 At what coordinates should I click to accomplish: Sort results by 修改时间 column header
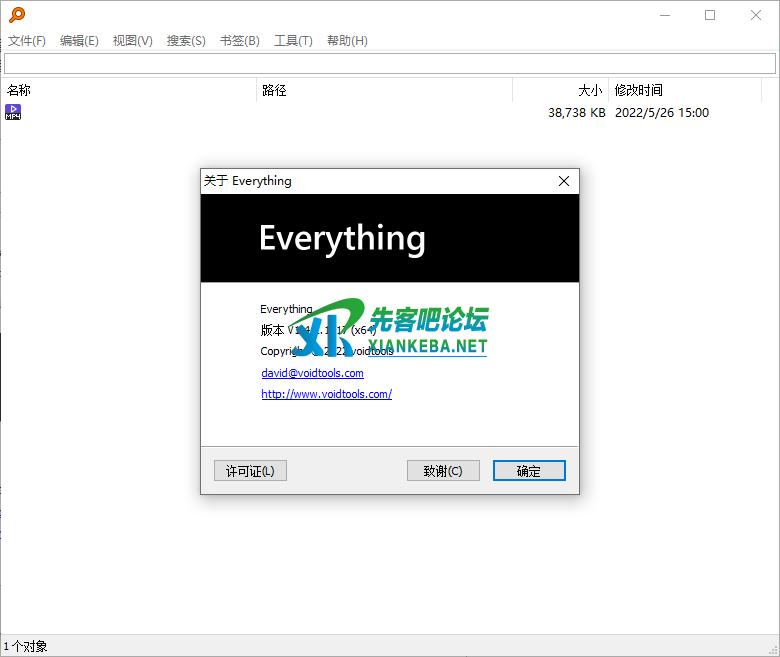coord(690,90)
